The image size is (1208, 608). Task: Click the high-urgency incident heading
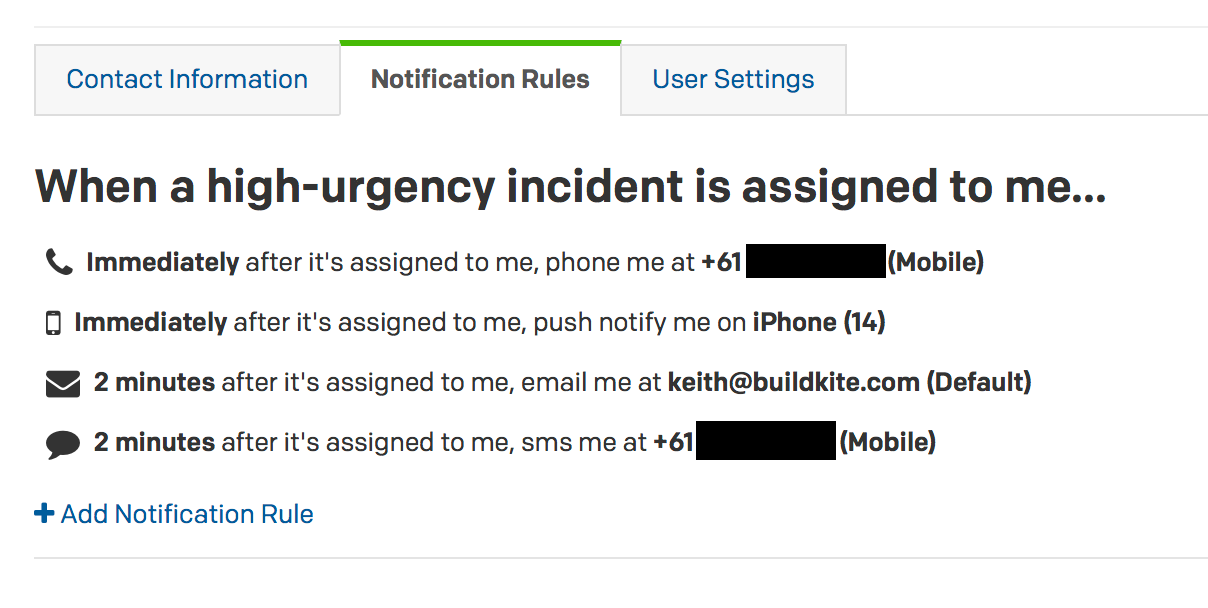(570, 188)
